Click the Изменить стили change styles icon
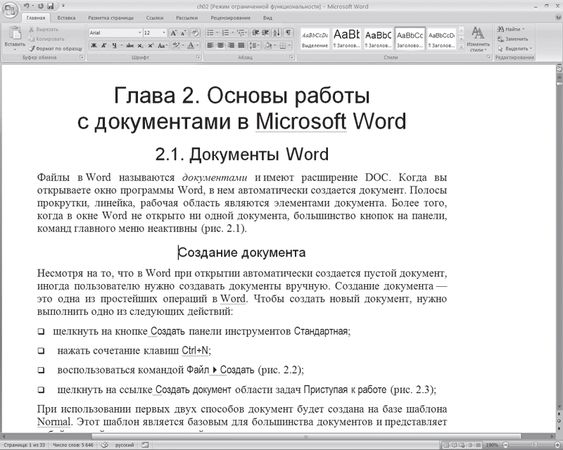 point(478,39)
